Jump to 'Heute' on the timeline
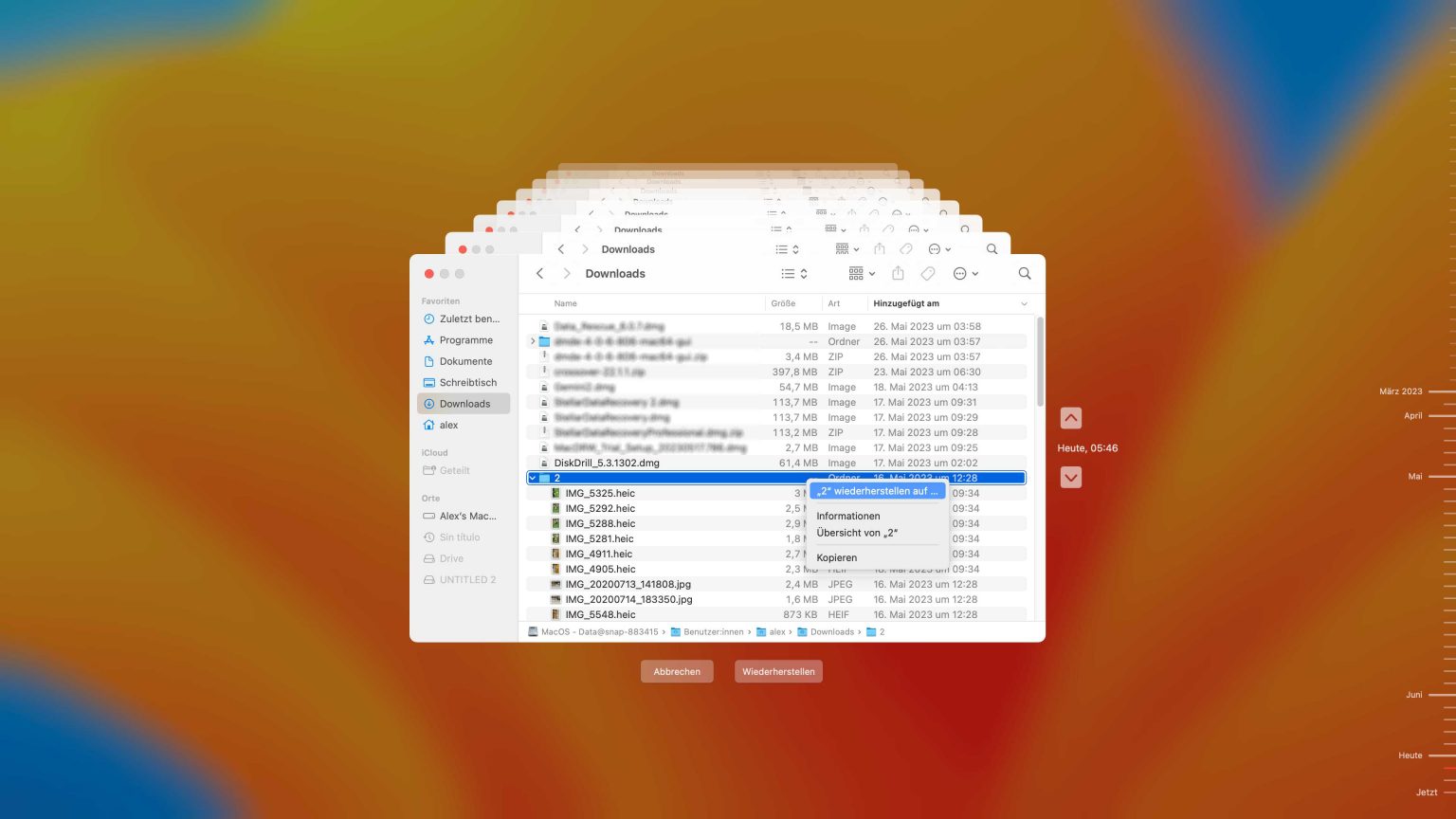 [x=1410, y=755]
